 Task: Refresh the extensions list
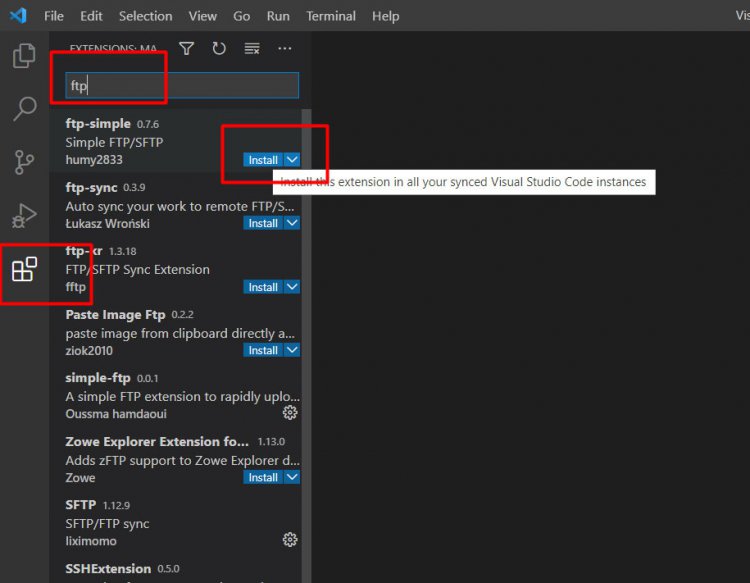point(219,48)
